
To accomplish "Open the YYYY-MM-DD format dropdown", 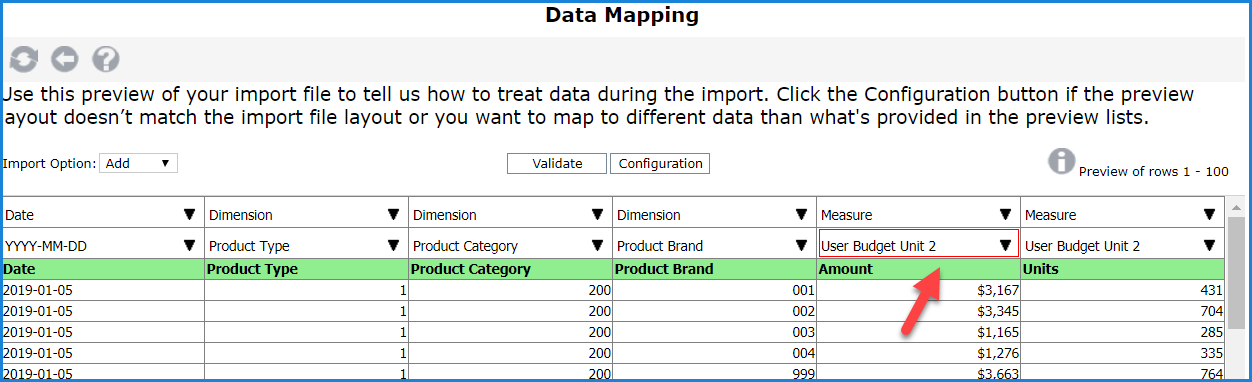I will [100, 245].
